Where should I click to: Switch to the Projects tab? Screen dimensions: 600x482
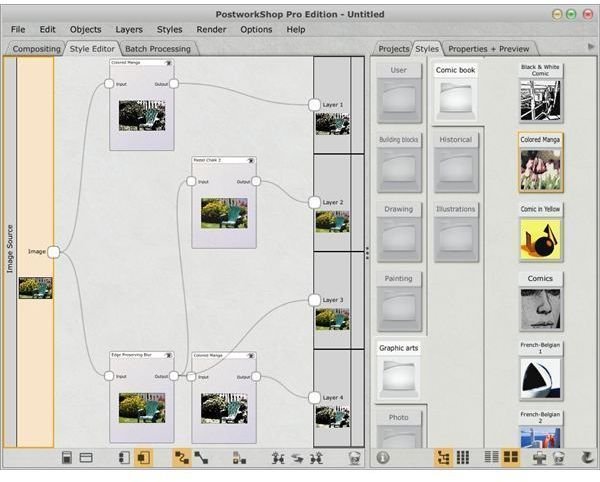[x=393, y=49]
